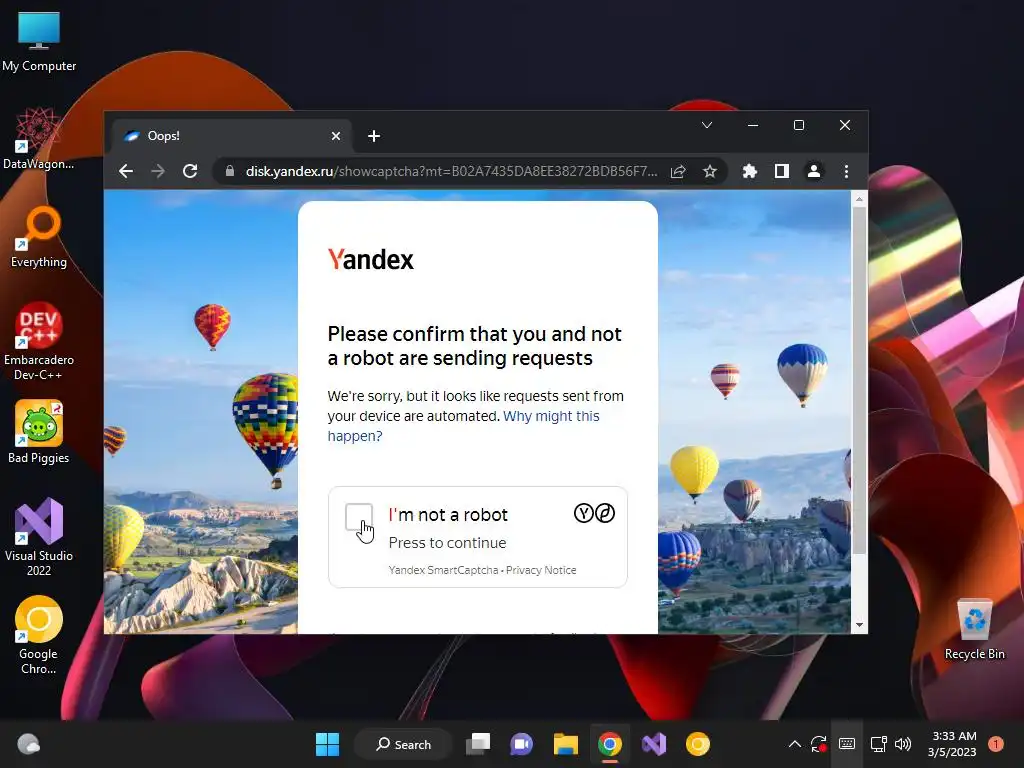Select the My Computer desktop icon

39,41
